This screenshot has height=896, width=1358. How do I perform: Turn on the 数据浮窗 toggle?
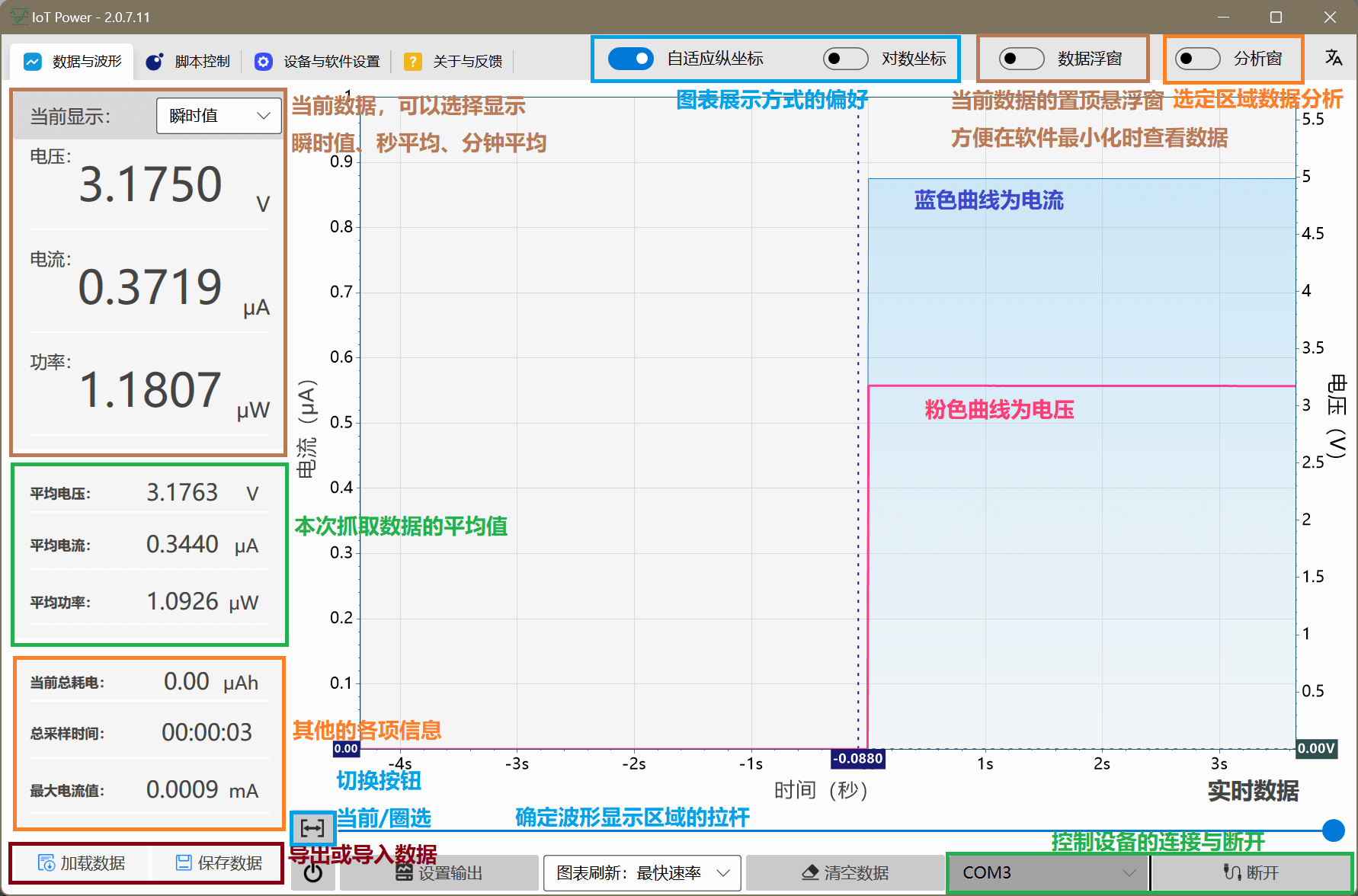point(1021,59)
